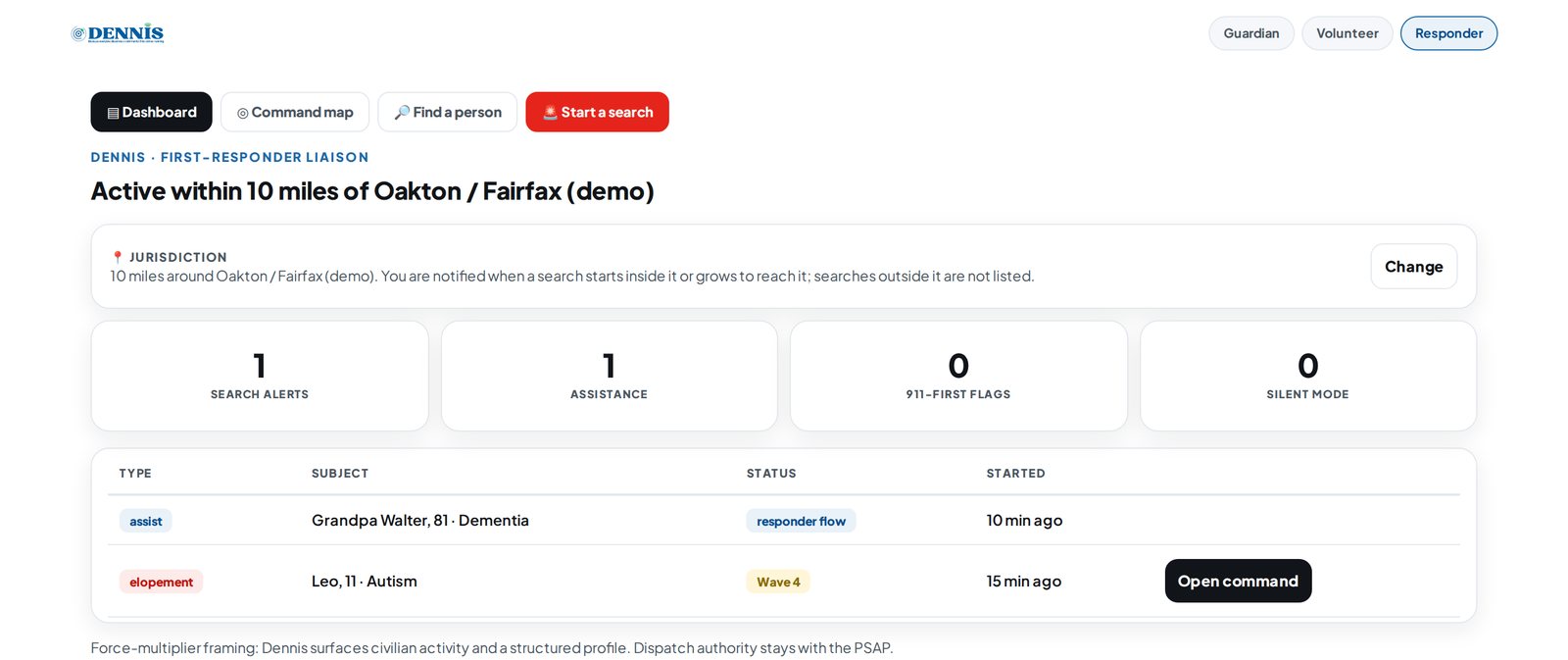The height and width of the screenshot is (660, 1568).
Task: Open the Command map tab
Action: click(x=295, y=112)
